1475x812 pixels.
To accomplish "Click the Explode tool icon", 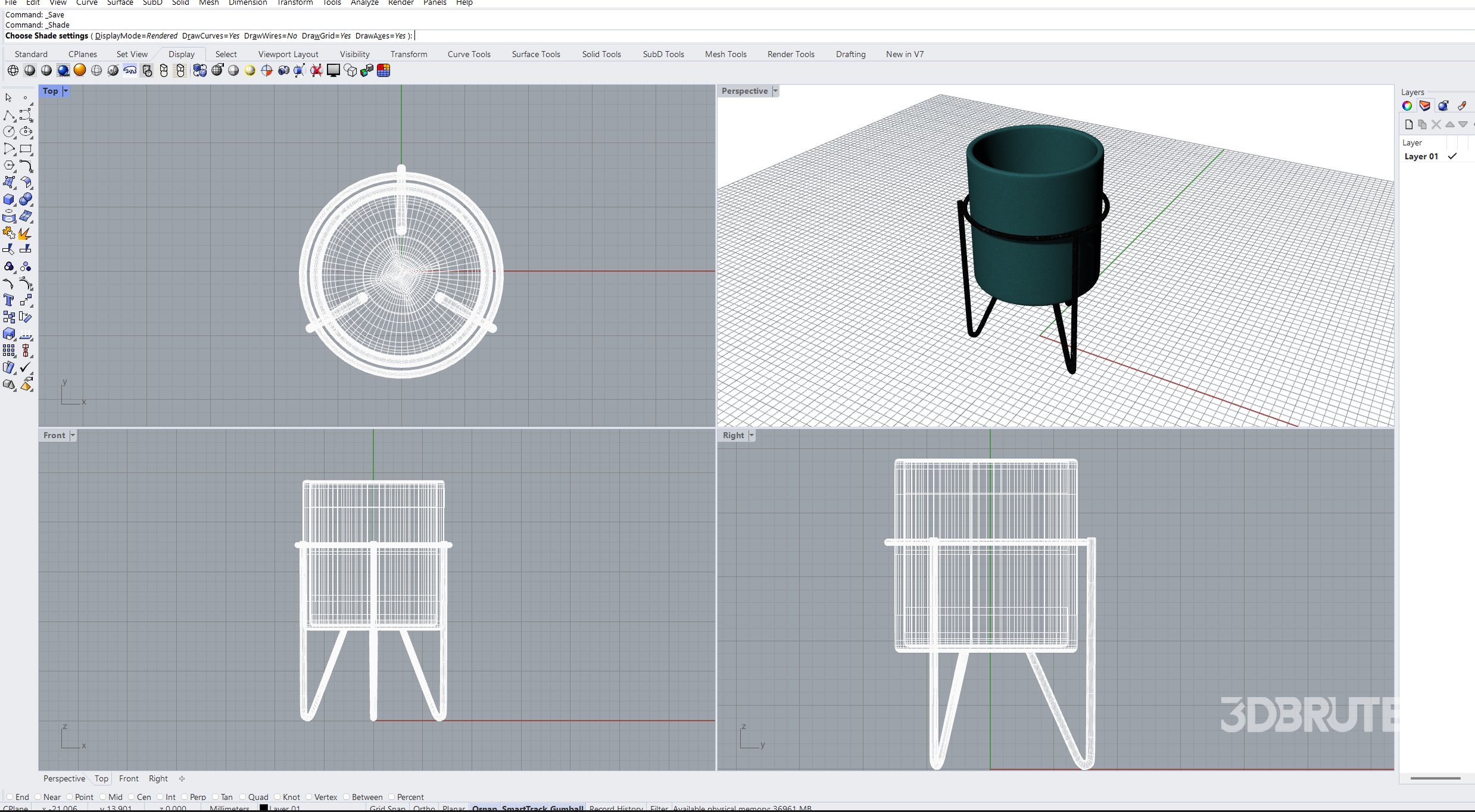I will pos(25,233).
